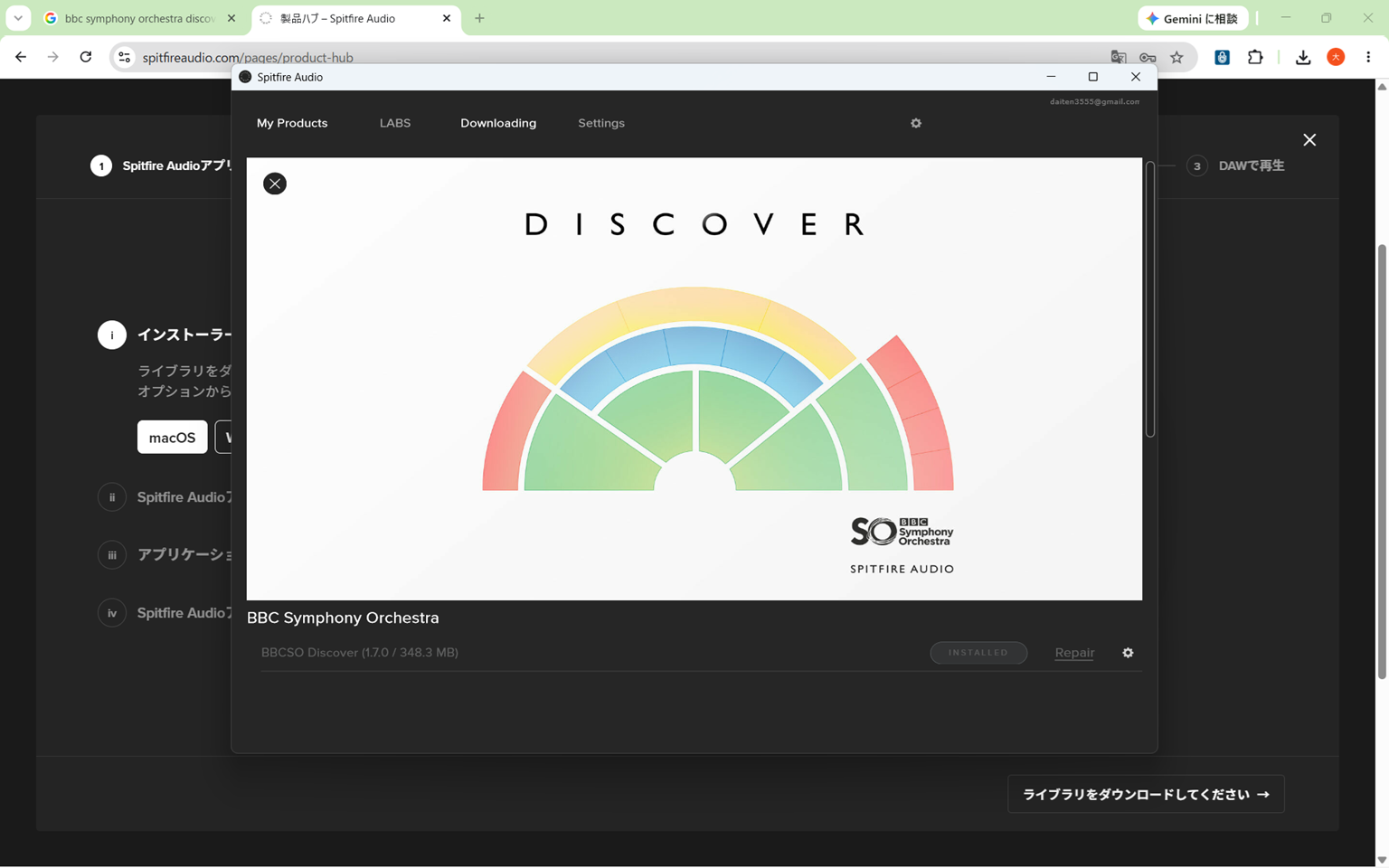Open the translate page icon
The image size is (1389, 868).
(1119, 57)
